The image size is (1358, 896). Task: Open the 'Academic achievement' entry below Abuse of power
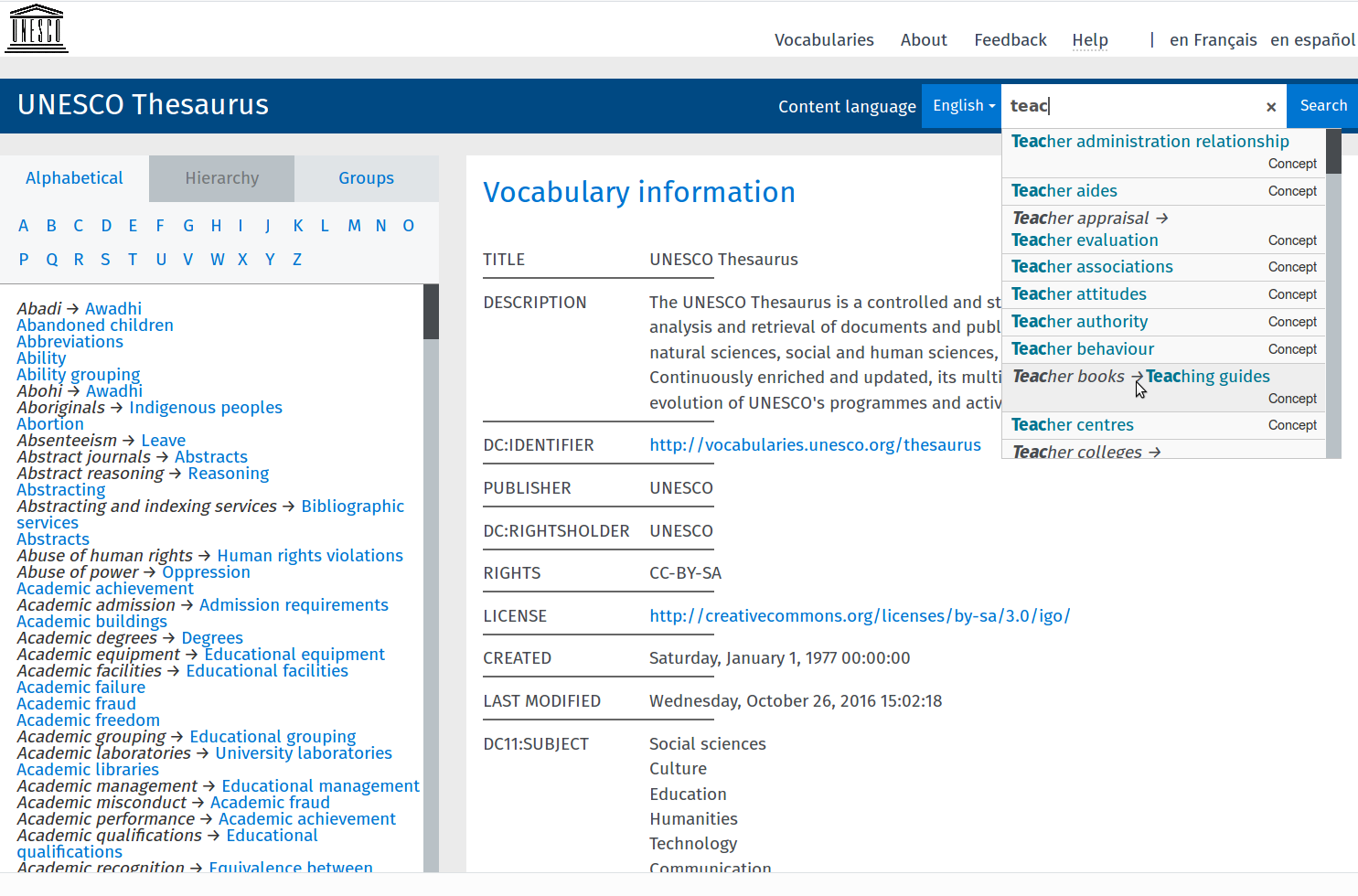pyautogui.click(x=105, y=589)
